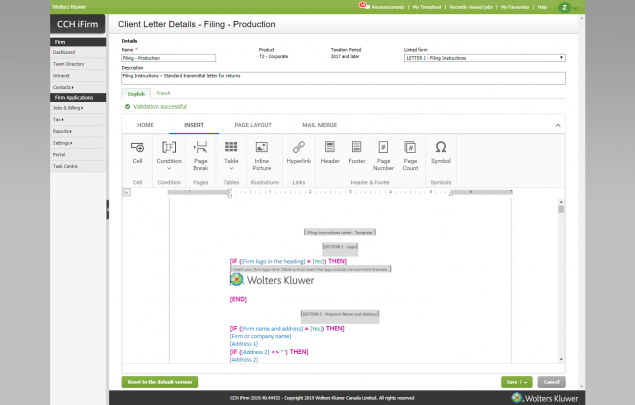The width and height of the screenshot is (635, 405).
Task: Click into the Name input field
Action: point(168,59)
